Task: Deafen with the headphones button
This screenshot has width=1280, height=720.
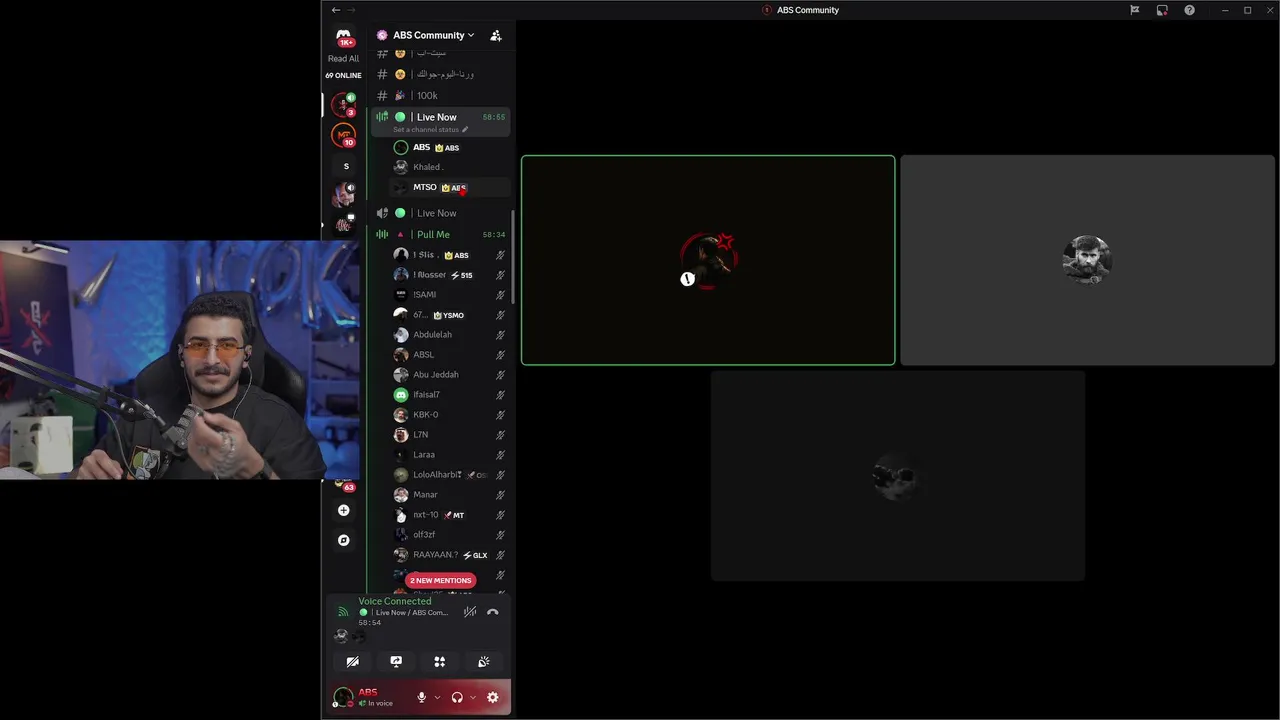Action: [x=457, y=697]
